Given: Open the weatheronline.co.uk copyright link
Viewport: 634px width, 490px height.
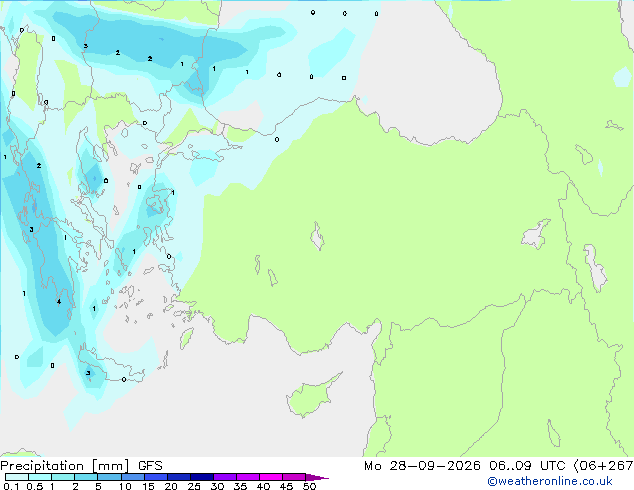Looking at the screenshot, I should point(550,481).
